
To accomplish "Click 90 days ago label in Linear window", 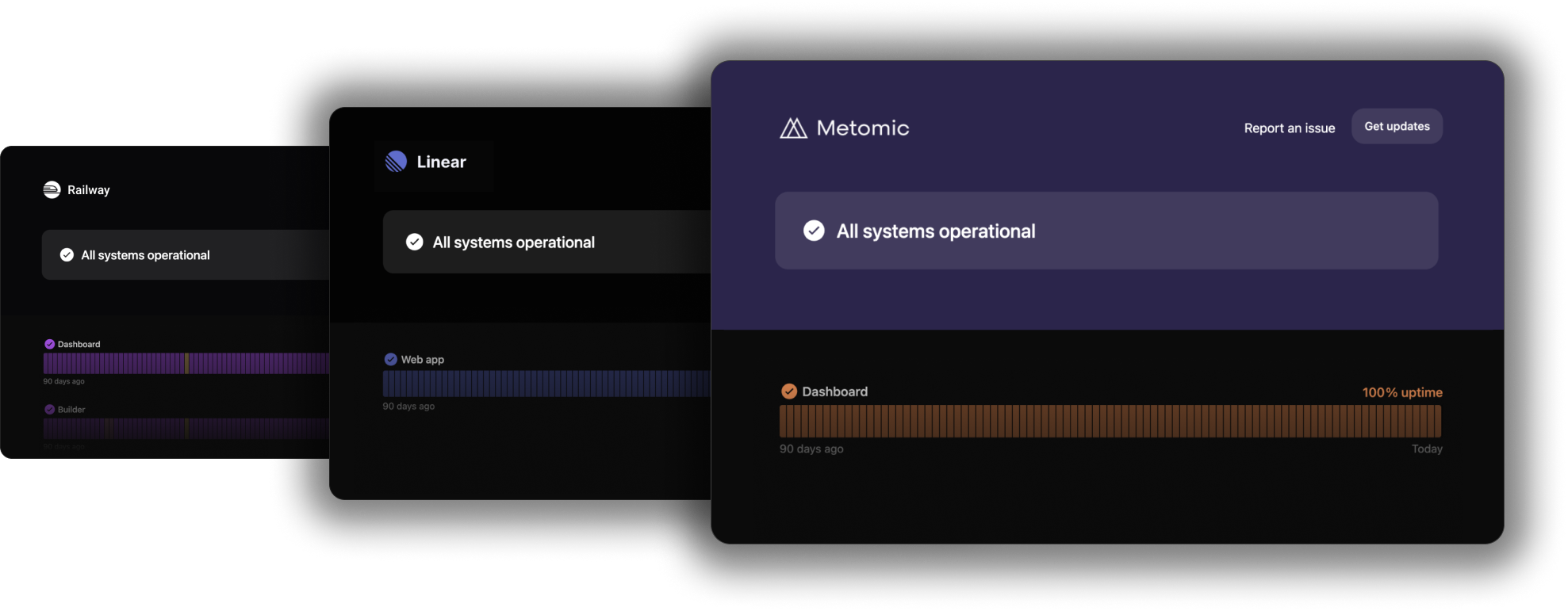I will [408, 406].
